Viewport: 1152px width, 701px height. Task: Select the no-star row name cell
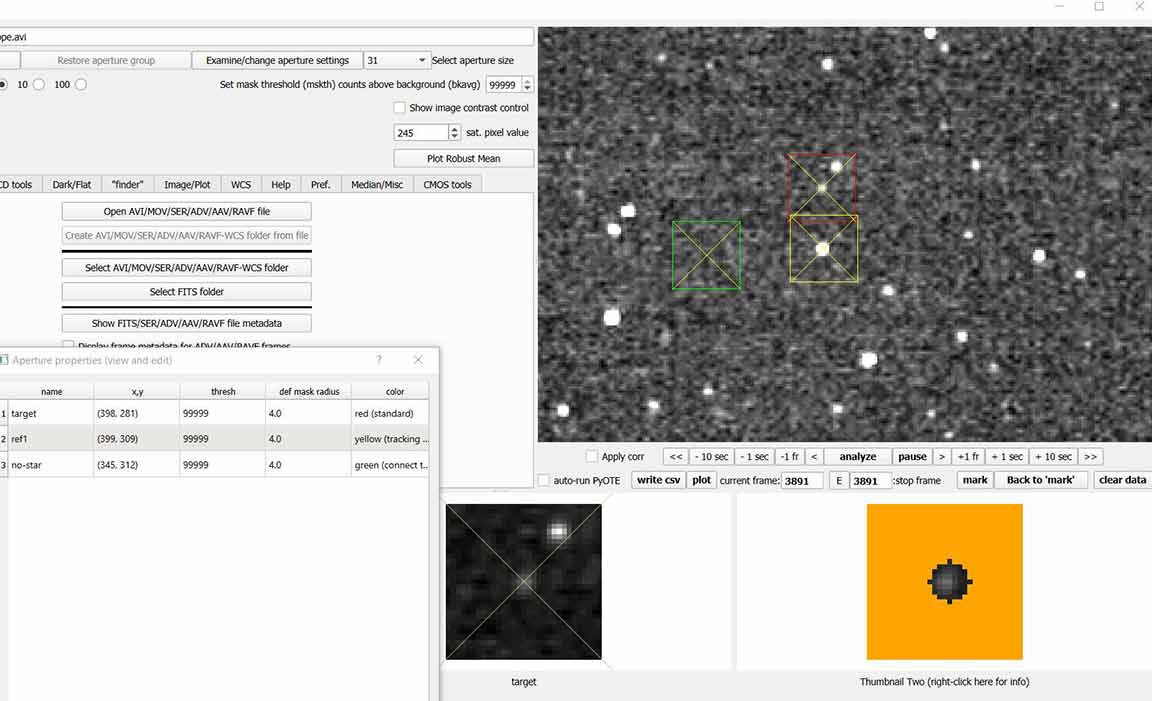tap(51, 464)
